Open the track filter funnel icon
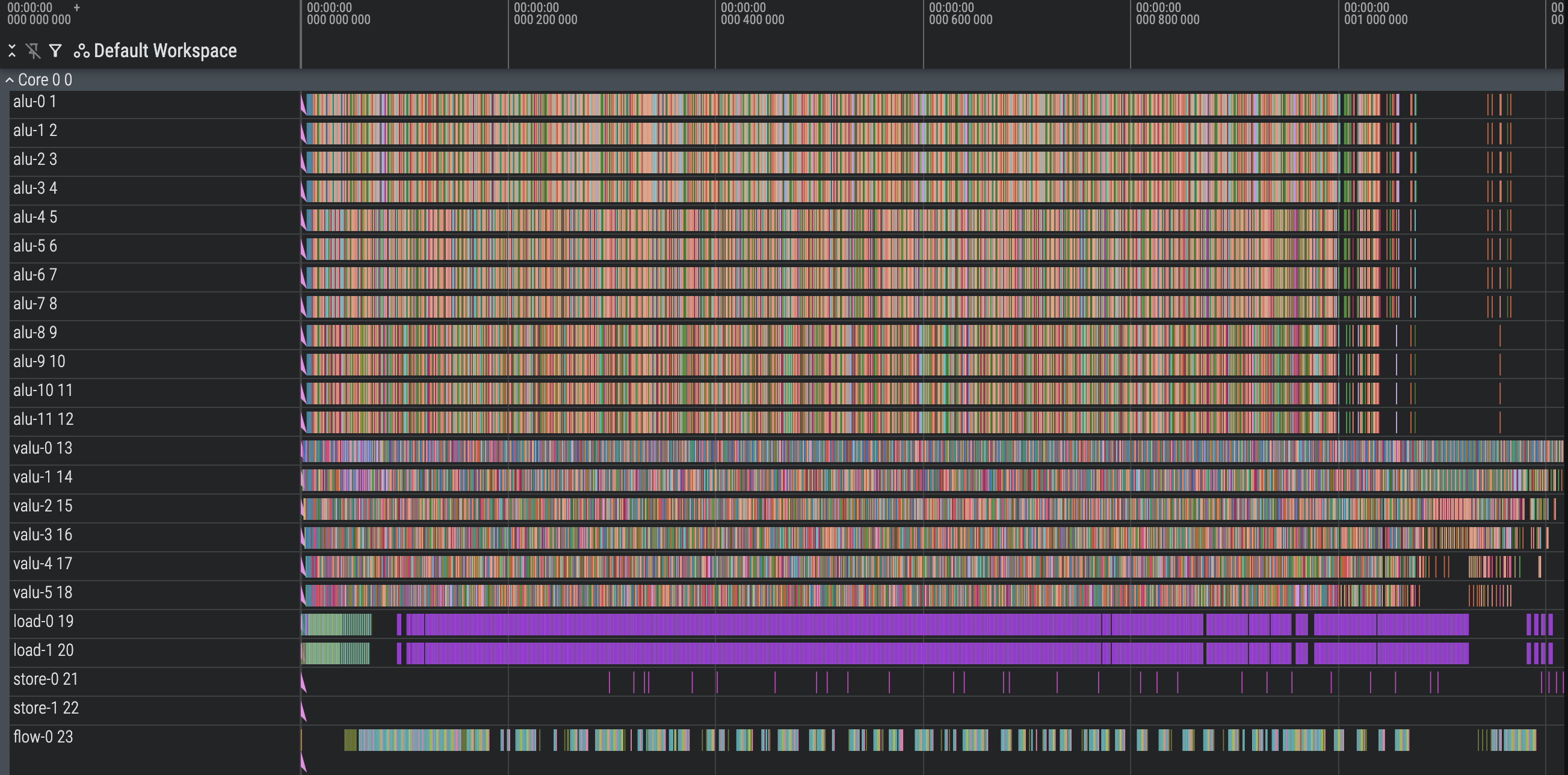The image size is (1568, 775). pyautogui.click(x=55, y=51)
